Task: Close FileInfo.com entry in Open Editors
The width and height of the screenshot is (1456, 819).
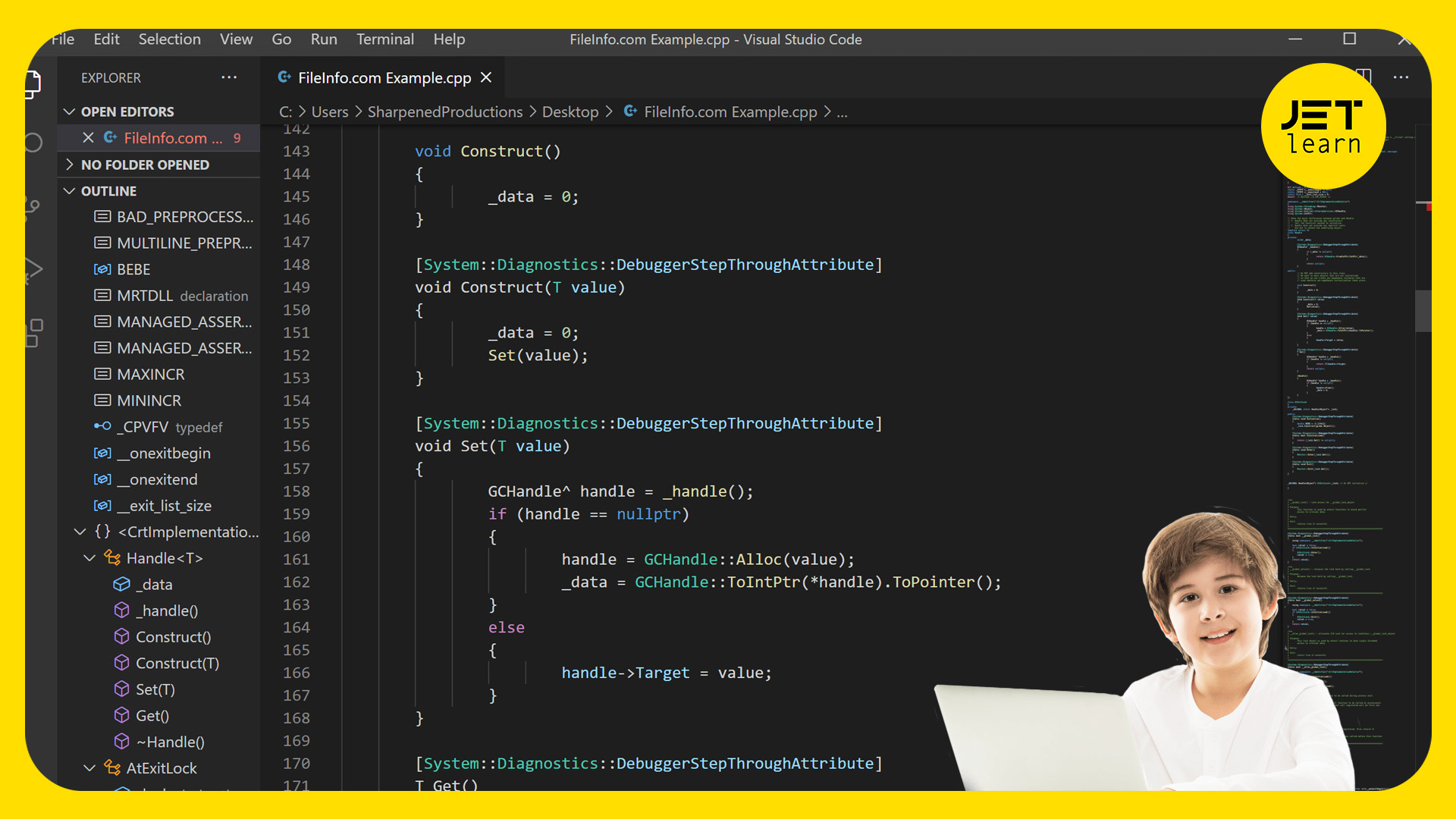Action: [88, 138]
